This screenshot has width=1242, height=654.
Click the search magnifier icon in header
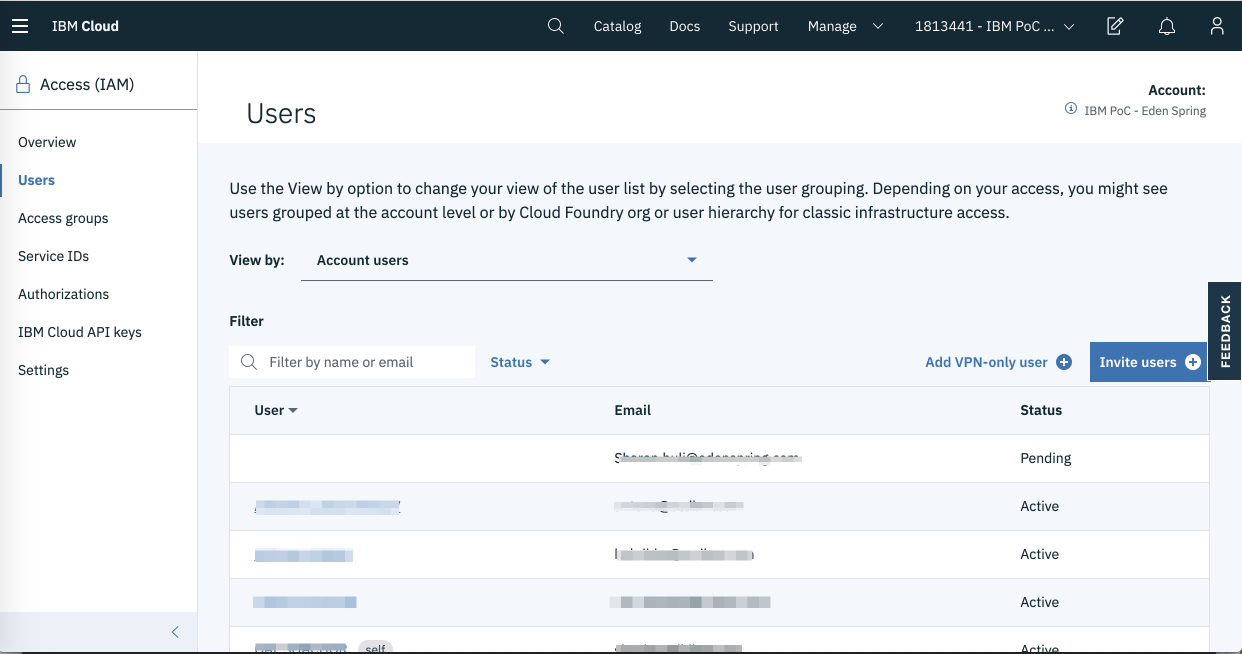(x=556, y=26)
